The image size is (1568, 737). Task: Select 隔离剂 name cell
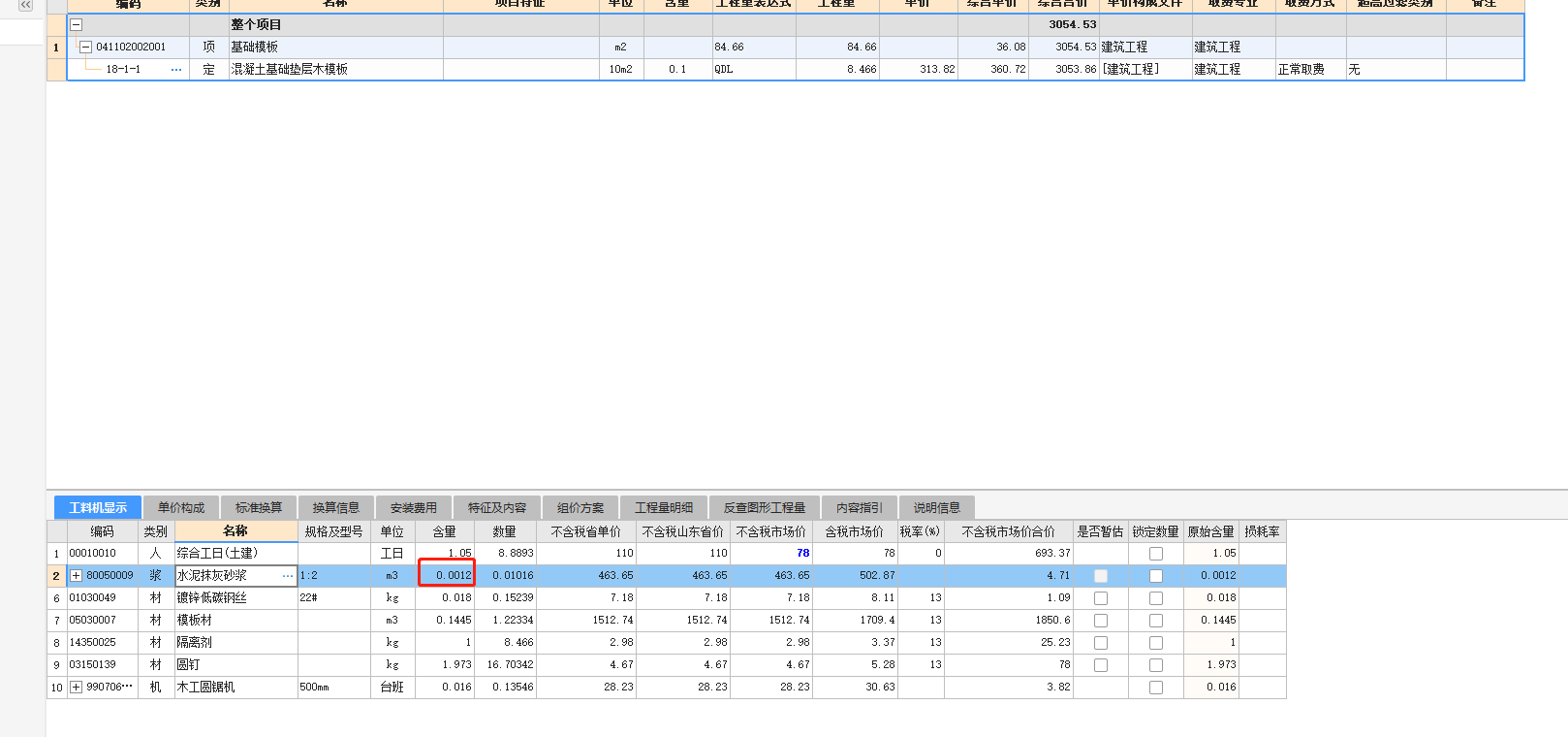point(236,643)
